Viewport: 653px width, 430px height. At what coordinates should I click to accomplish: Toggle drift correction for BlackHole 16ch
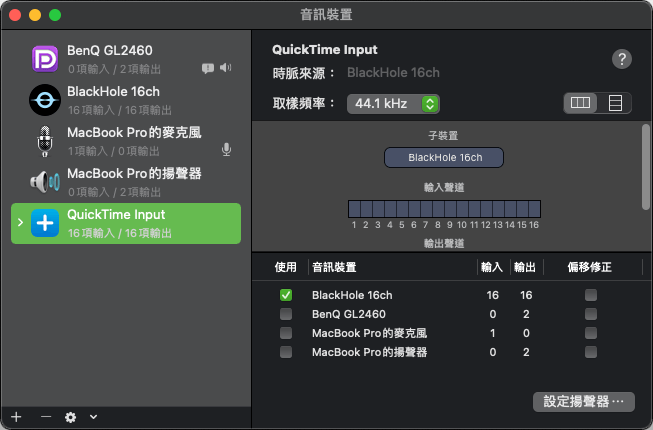click(x=591, y=295)
